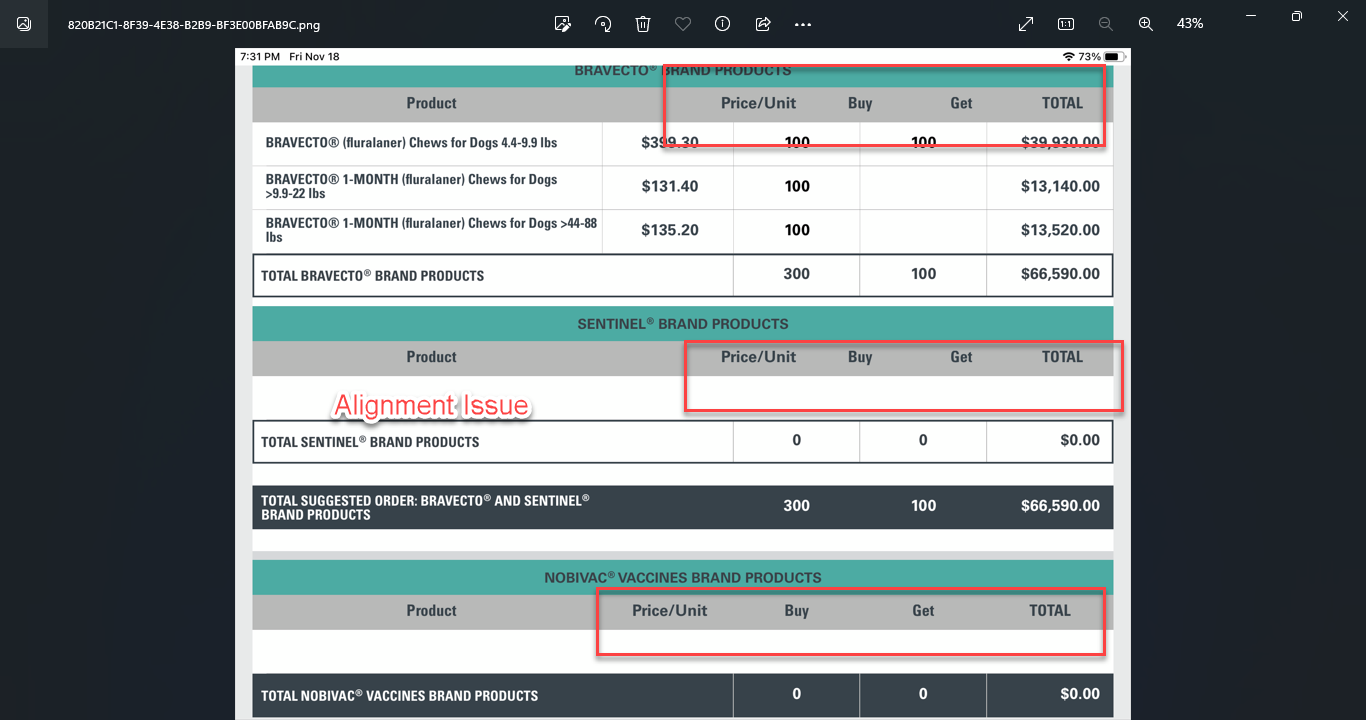Image resolution: width=1366 pixels, height=720 pixels.
Task: Click TOTAL SENTINEL BRAND PRODUCTS label
Action: (370, 442)
